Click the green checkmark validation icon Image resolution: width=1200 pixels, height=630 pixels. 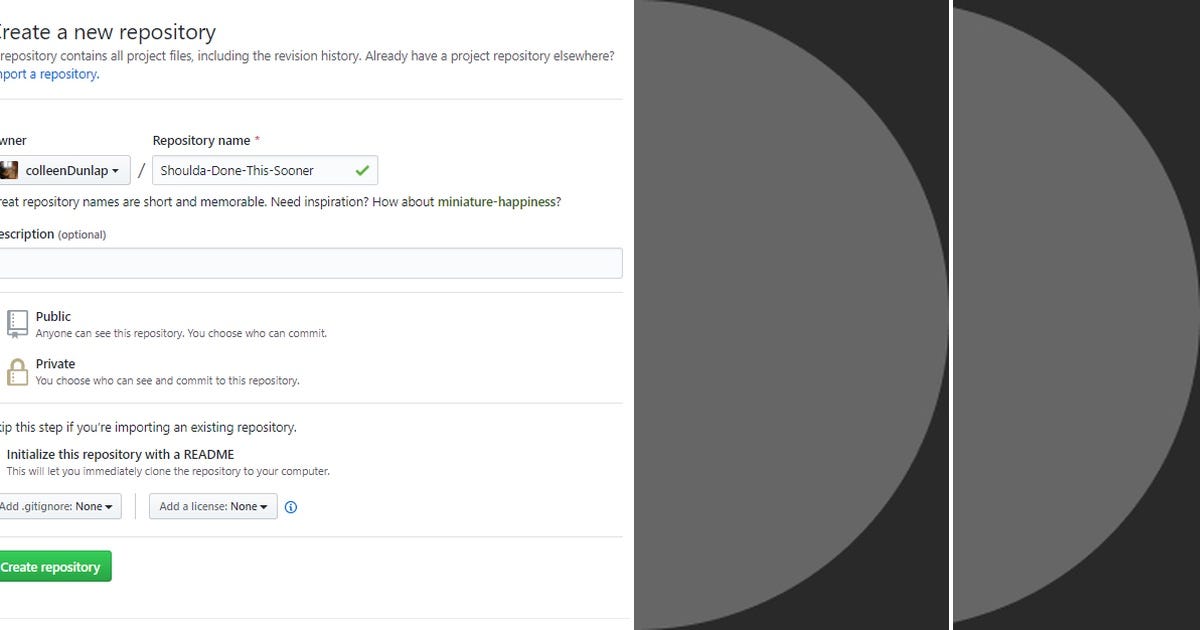pos(361,170)
